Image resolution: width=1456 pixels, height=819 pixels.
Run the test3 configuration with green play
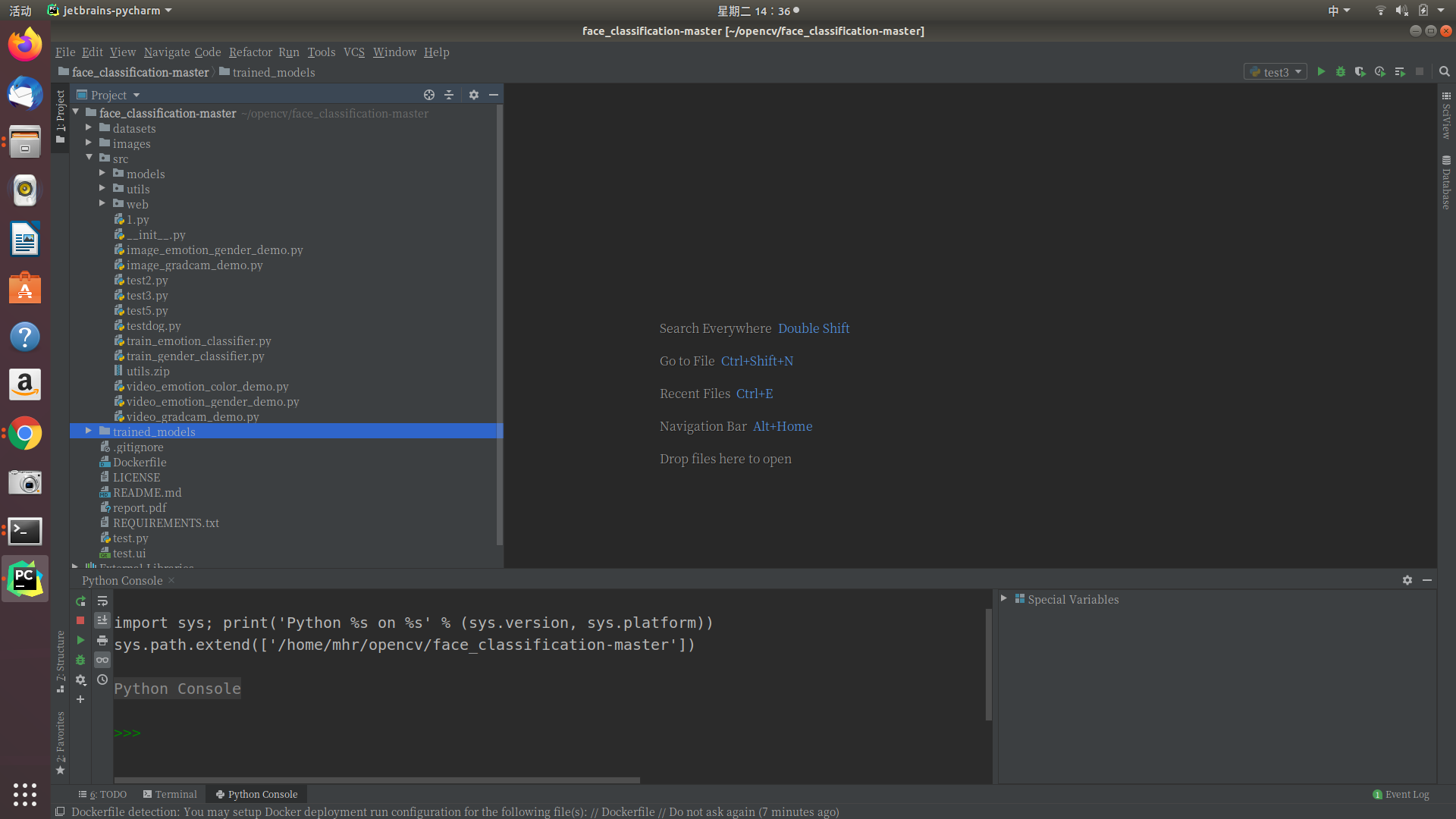(1321, 71)
